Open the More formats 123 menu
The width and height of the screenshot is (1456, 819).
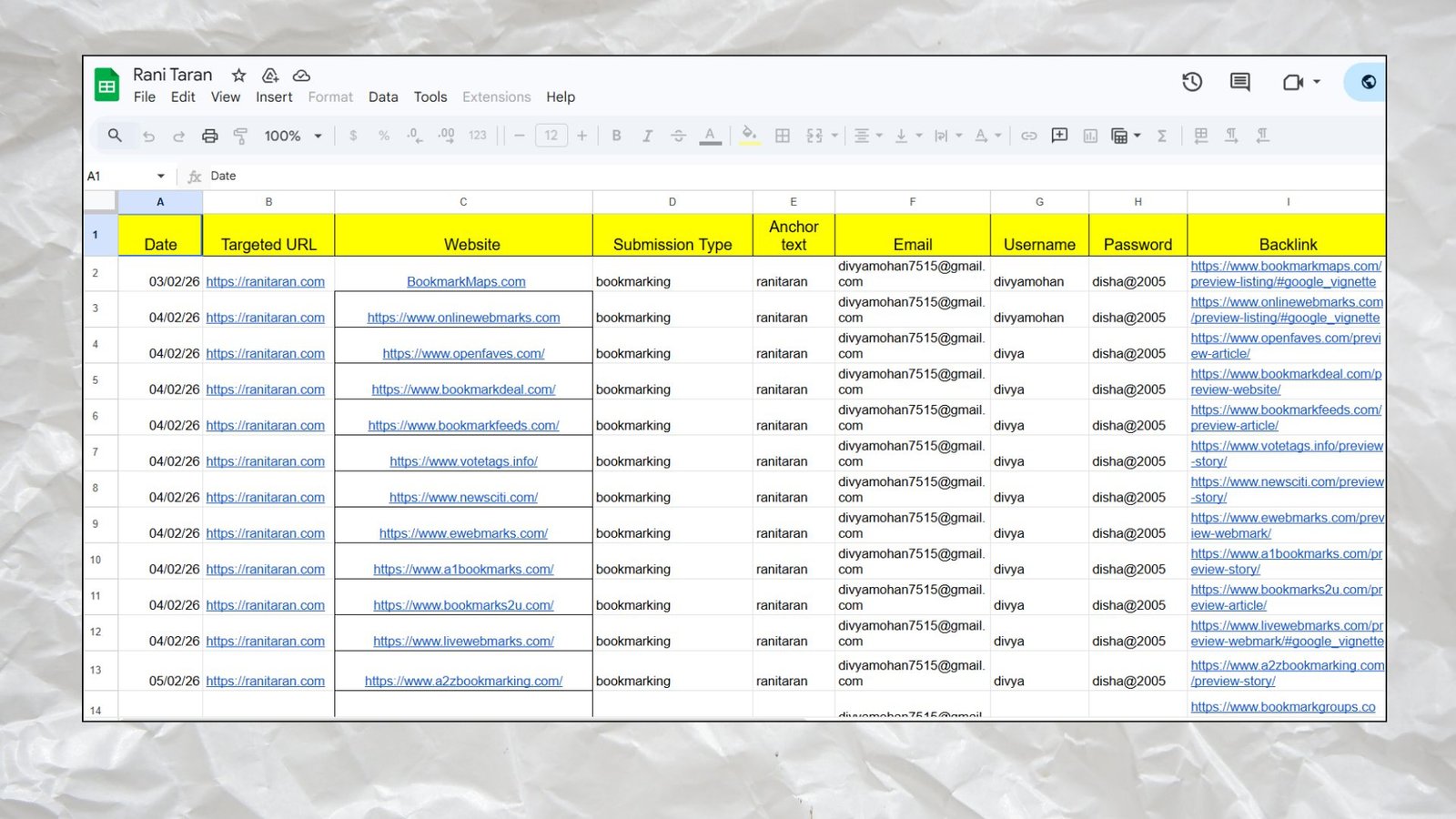click(x=478, y=136)
